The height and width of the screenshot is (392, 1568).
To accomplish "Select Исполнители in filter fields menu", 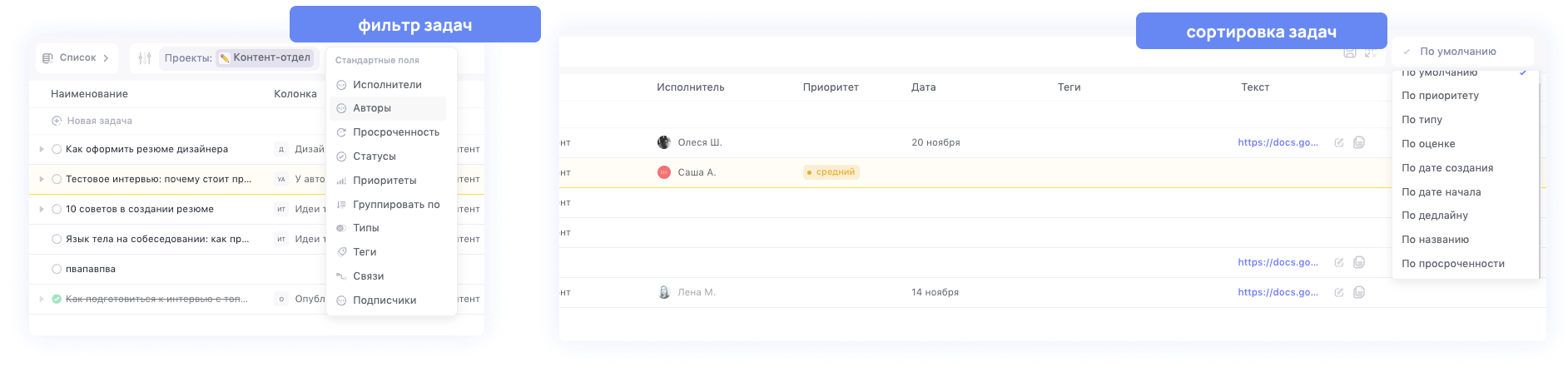I will [x=388, y=85].
